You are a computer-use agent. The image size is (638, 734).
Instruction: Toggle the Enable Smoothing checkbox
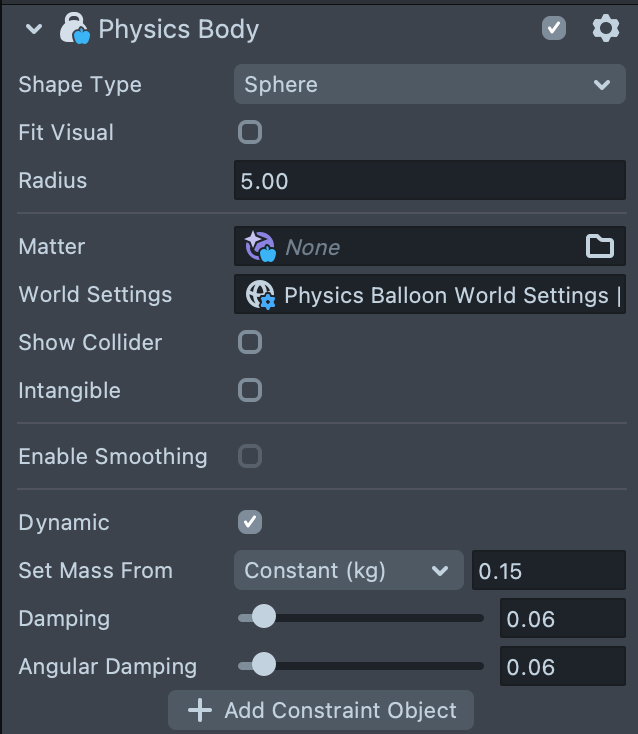[x=250, y=456]
